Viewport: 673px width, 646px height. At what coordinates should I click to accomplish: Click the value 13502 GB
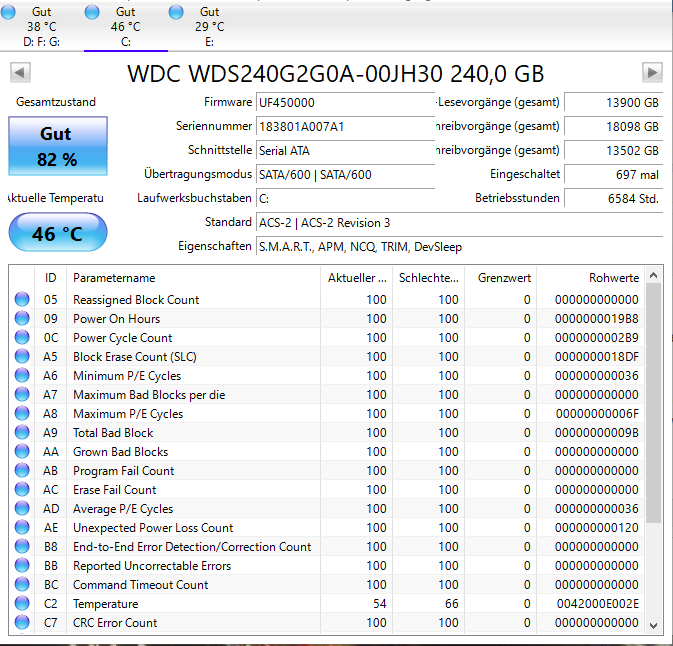(613, 151)
